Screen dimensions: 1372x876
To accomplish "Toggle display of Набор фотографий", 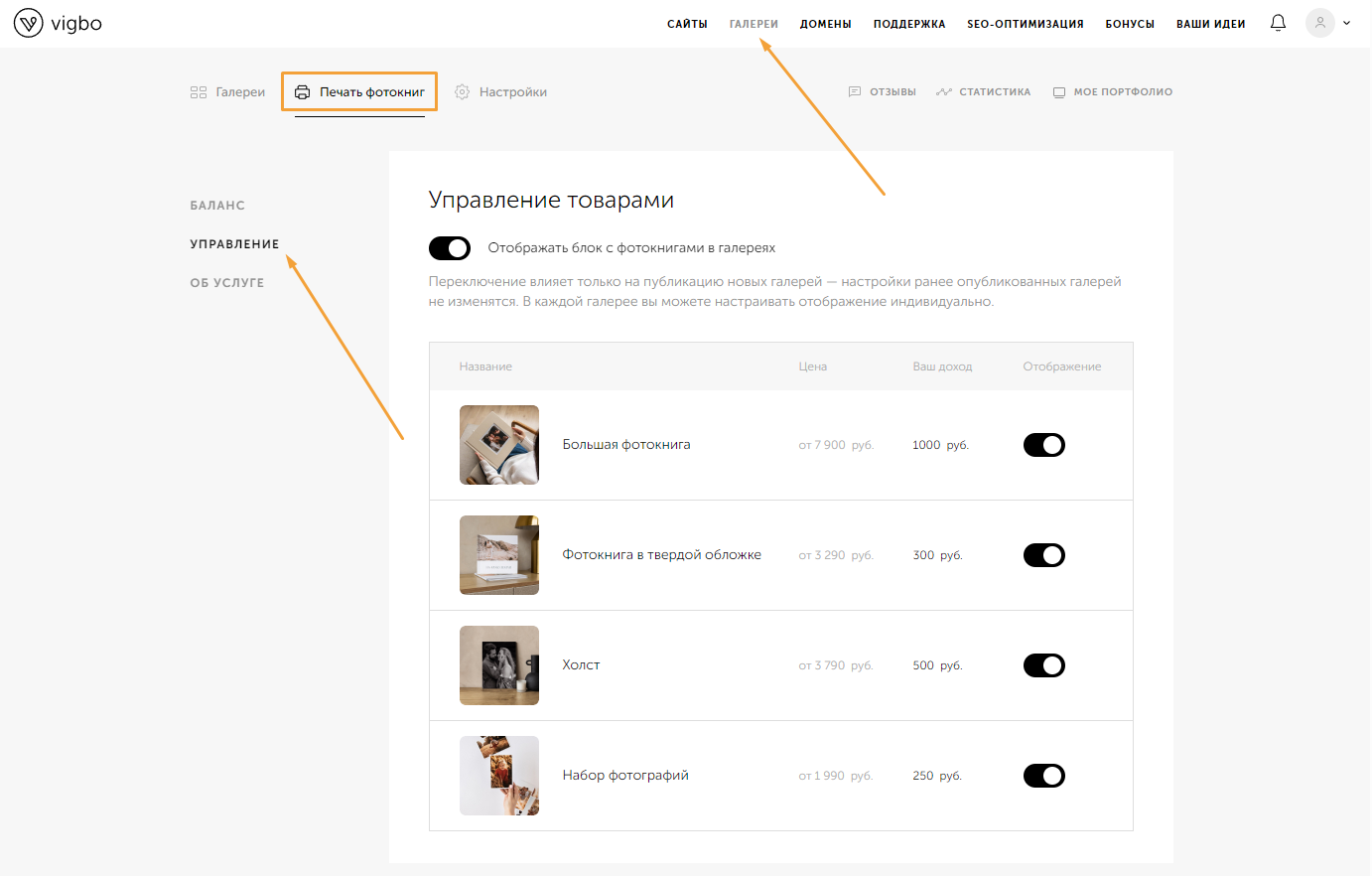I will (x=1044, y=776).
